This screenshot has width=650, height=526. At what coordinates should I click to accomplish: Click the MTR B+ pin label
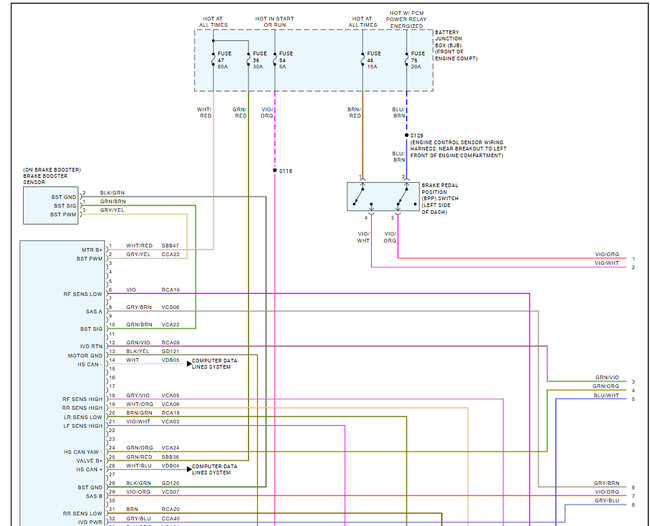pos(92,250)
